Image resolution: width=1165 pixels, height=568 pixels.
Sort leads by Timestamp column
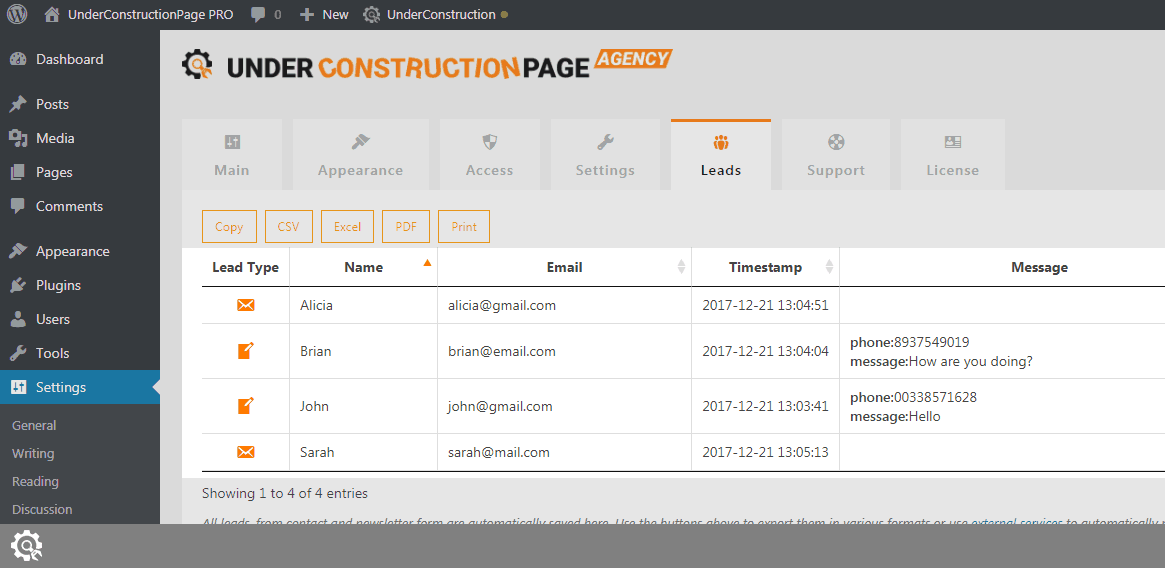(x=765, y=267)
